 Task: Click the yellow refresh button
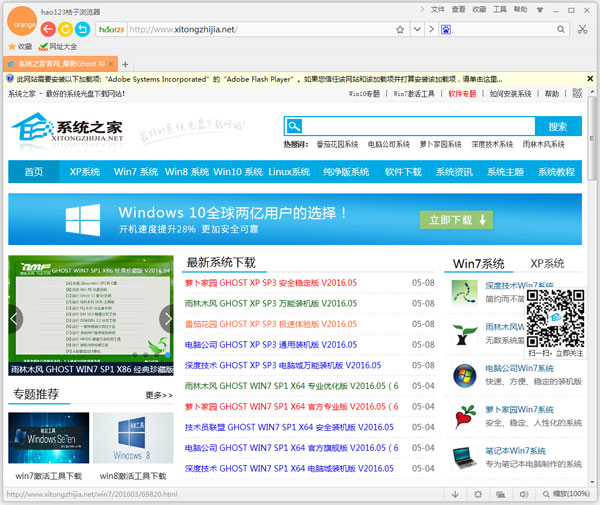point(65,29)
